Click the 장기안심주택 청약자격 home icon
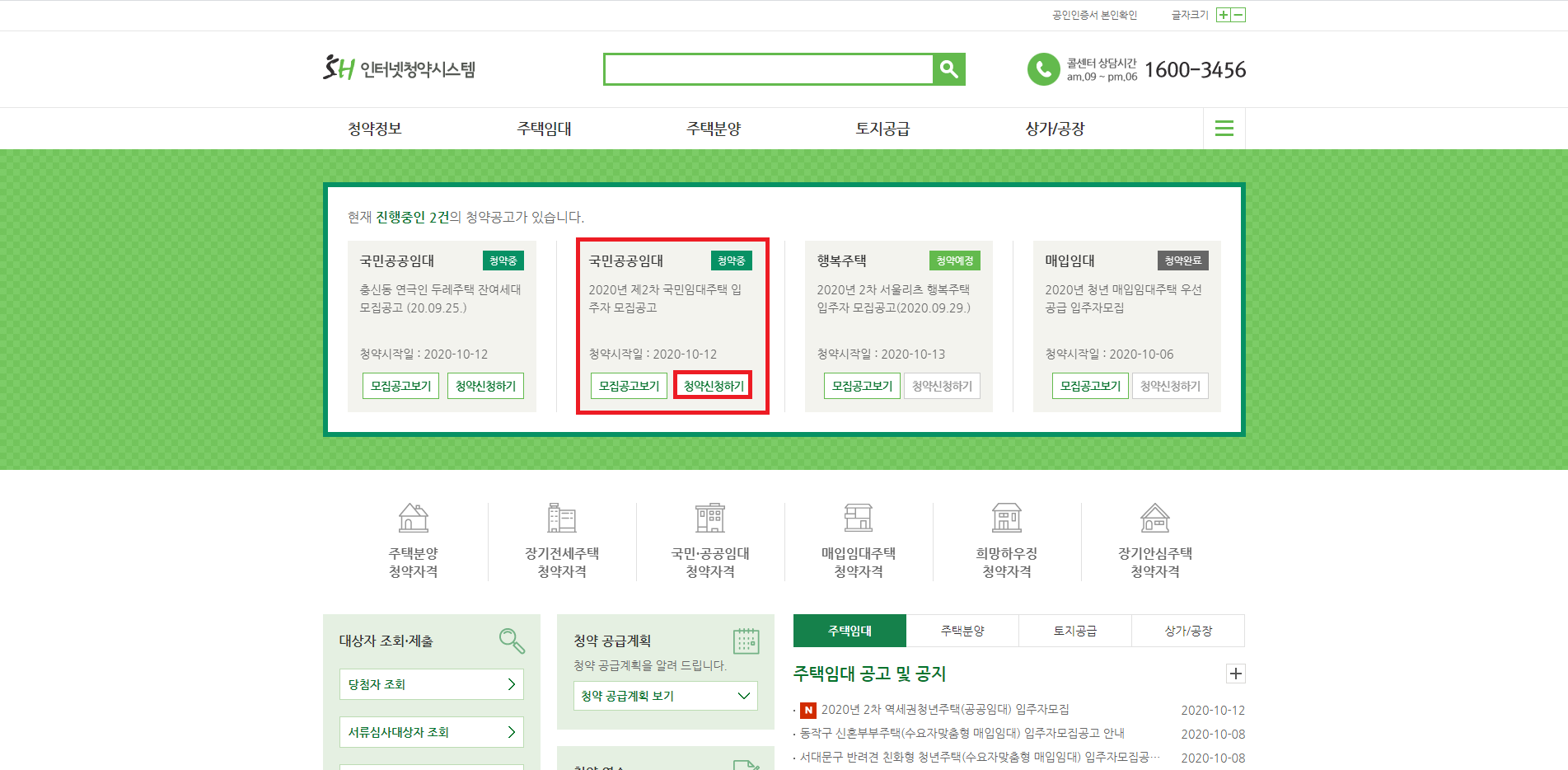 coord(1155,519)
